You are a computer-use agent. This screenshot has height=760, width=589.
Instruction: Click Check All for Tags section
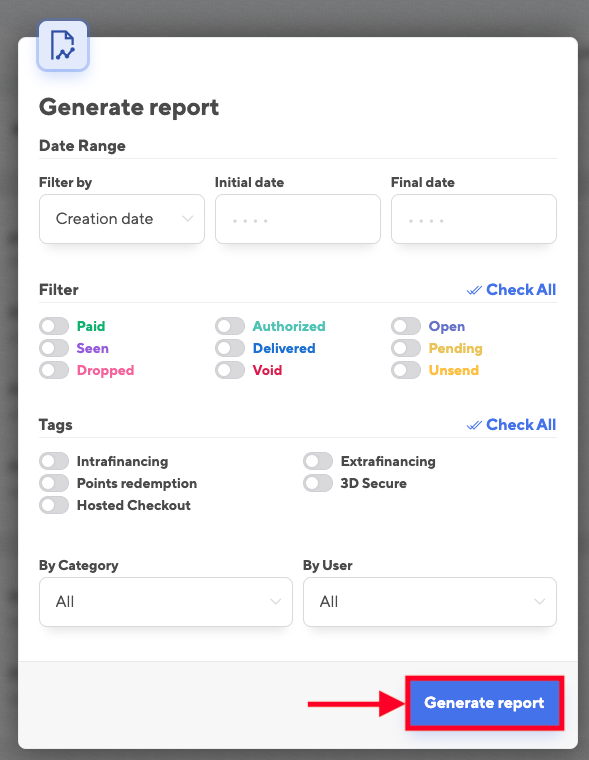click(521, 425)
